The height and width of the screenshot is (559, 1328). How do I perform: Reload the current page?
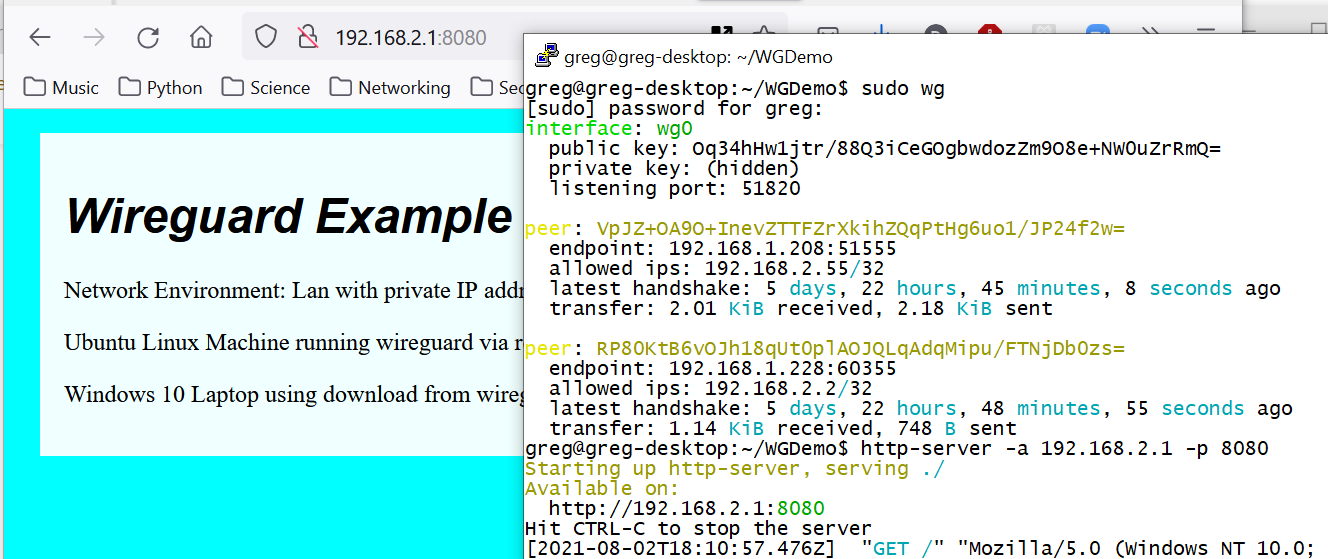point(148,38)
